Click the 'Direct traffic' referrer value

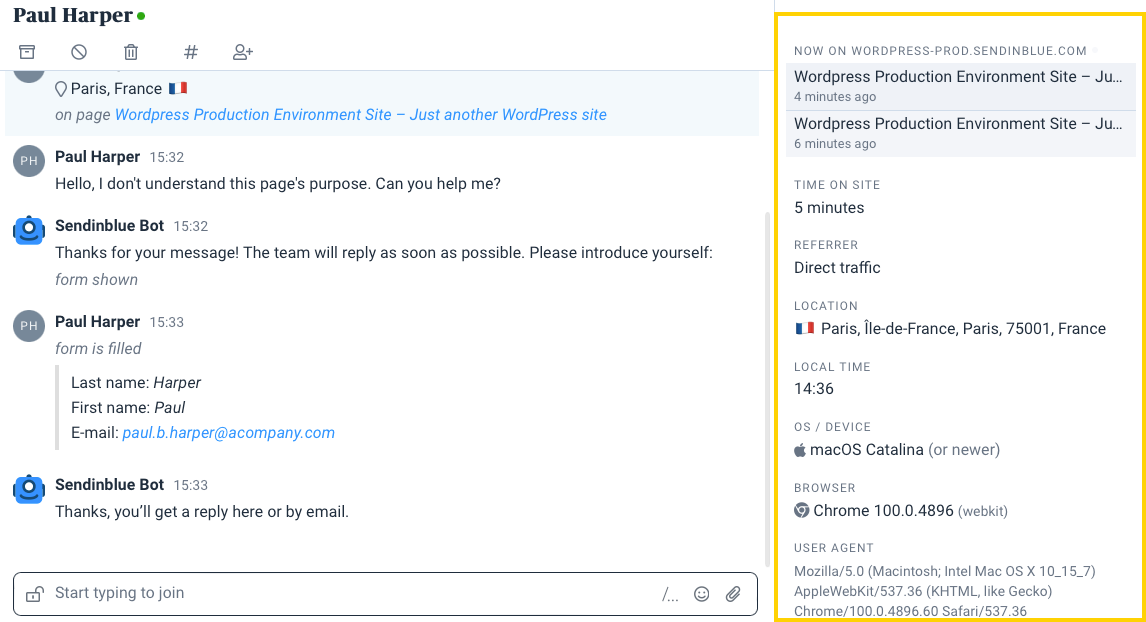(x=837, y=268)
